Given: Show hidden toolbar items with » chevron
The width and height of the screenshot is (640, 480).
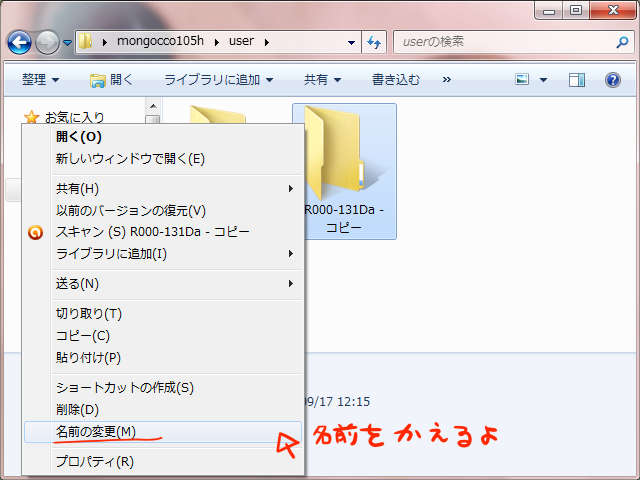Looking at the screenshot, I should (x=446, y=80).
